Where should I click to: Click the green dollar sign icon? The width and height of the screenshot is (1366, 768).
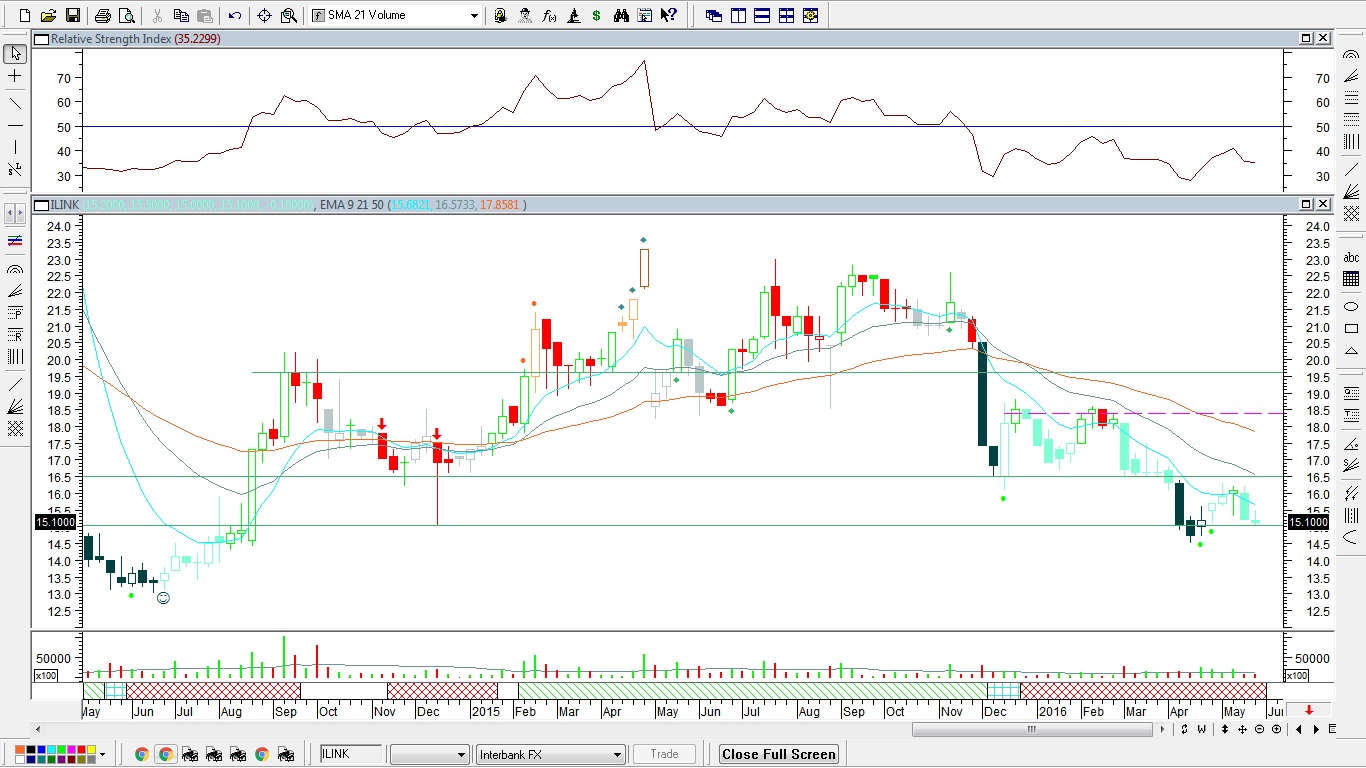click(596, 16)
